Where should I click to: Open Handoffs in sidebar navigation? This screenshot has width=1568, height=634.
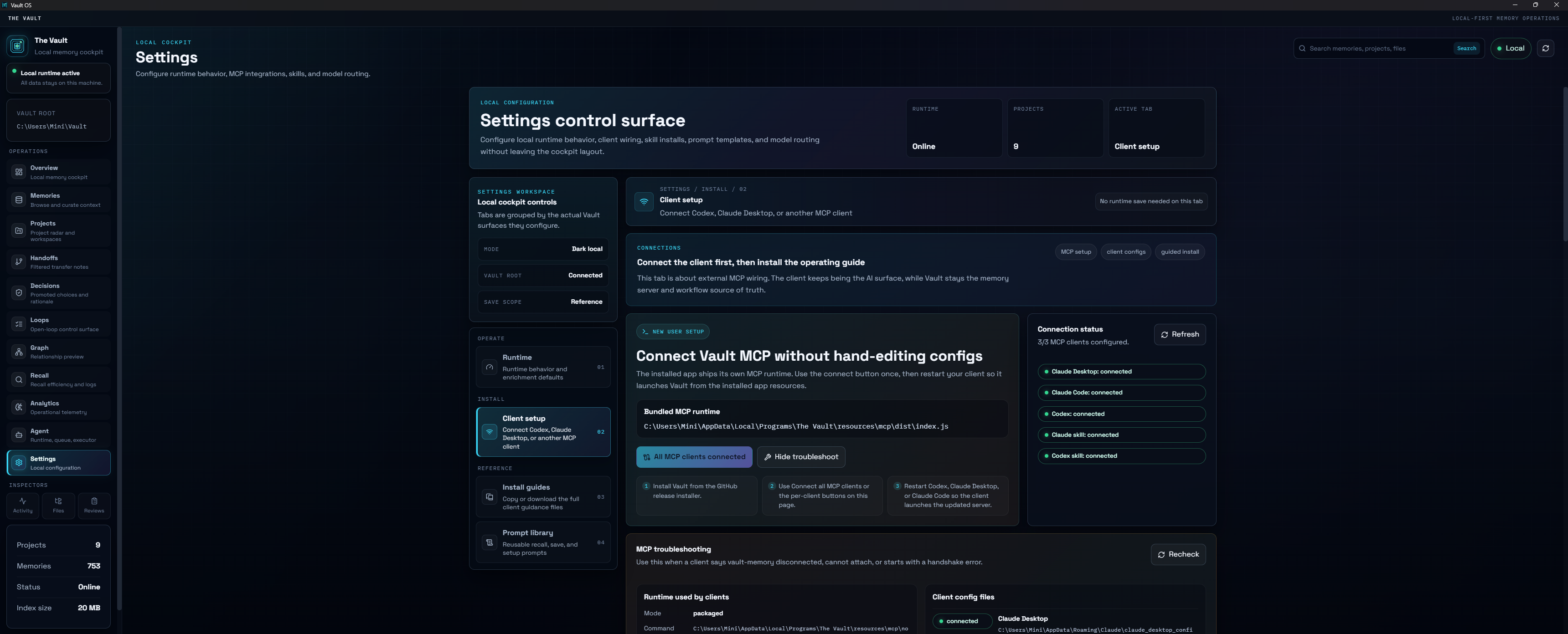pos(58,261)
